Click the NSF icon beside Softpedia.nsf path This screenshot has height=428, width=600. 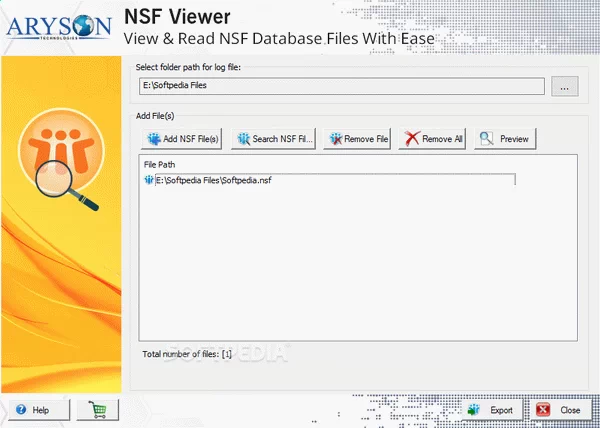[x=148, y=180]
